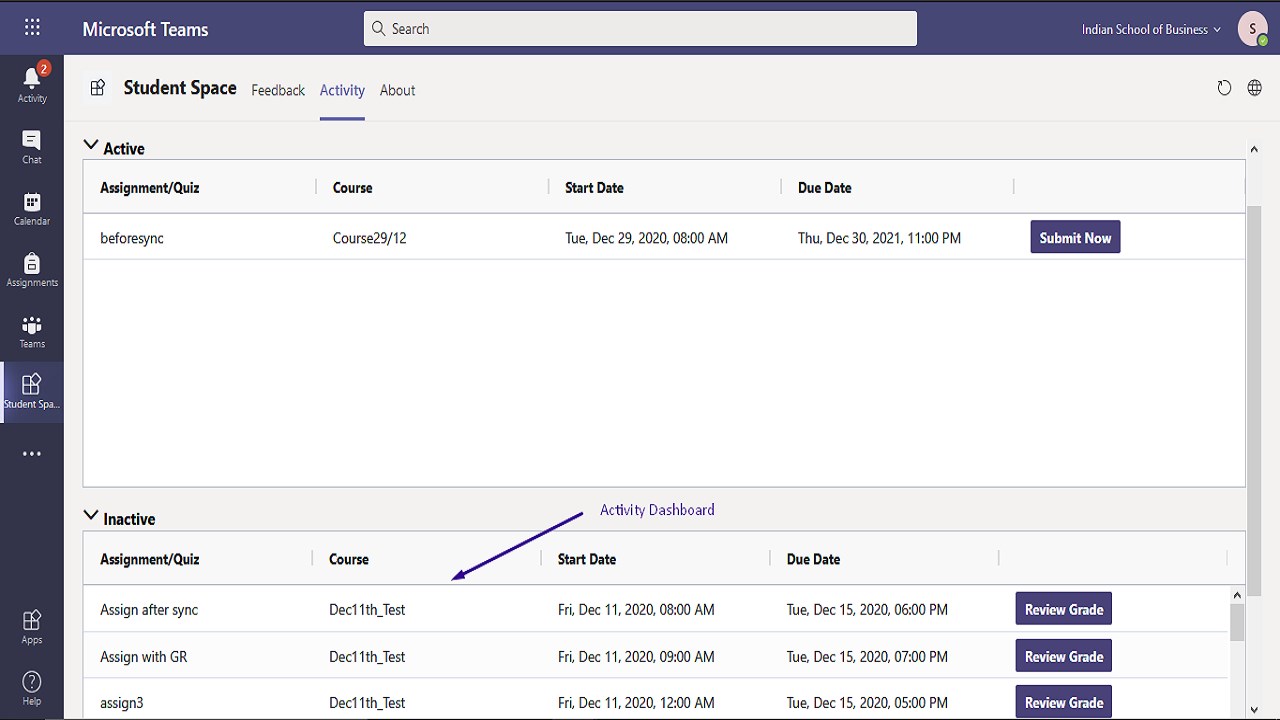Viewport: 1280px width, 720px height.
Task: Collapse the Active section chevron
Action: point(91,145)
